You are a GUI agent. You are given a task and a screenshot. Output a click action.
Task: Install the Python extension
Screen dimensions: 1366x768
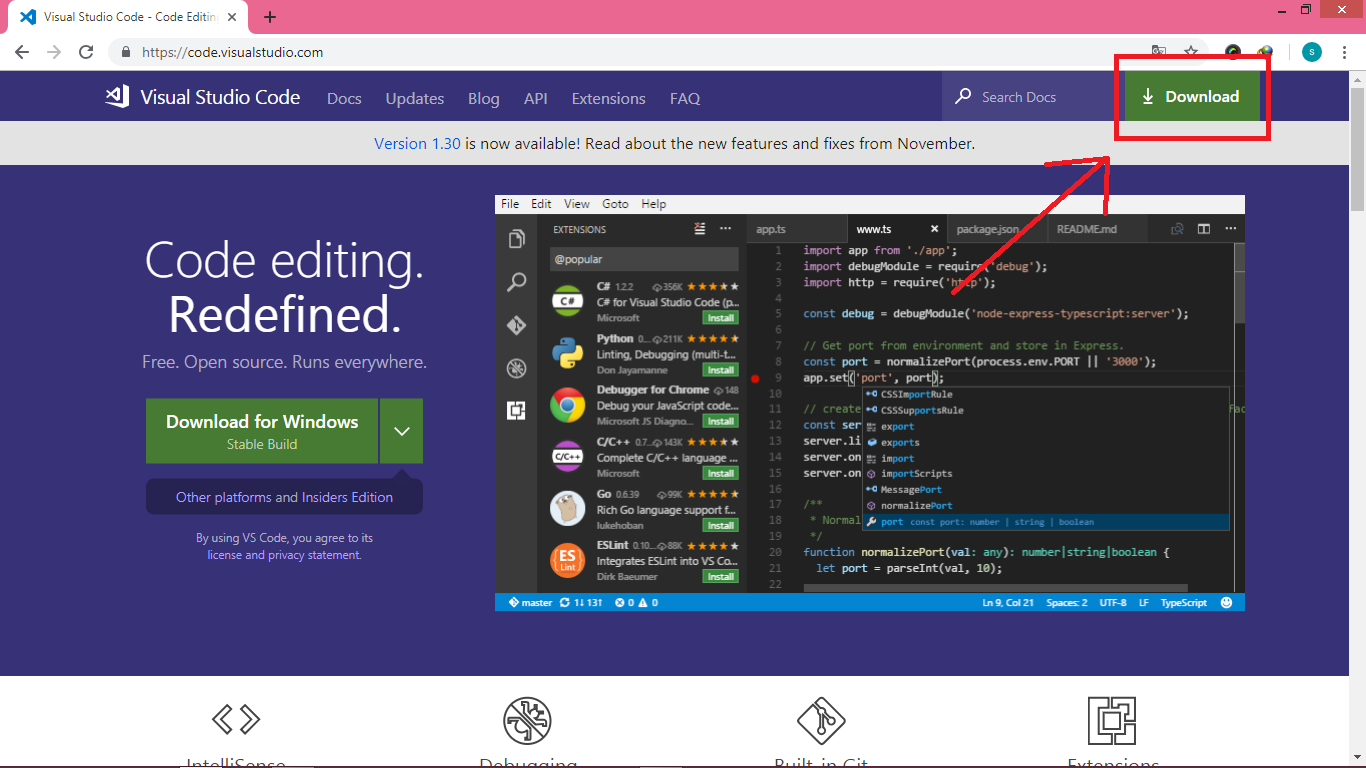(x=719, y=369)
